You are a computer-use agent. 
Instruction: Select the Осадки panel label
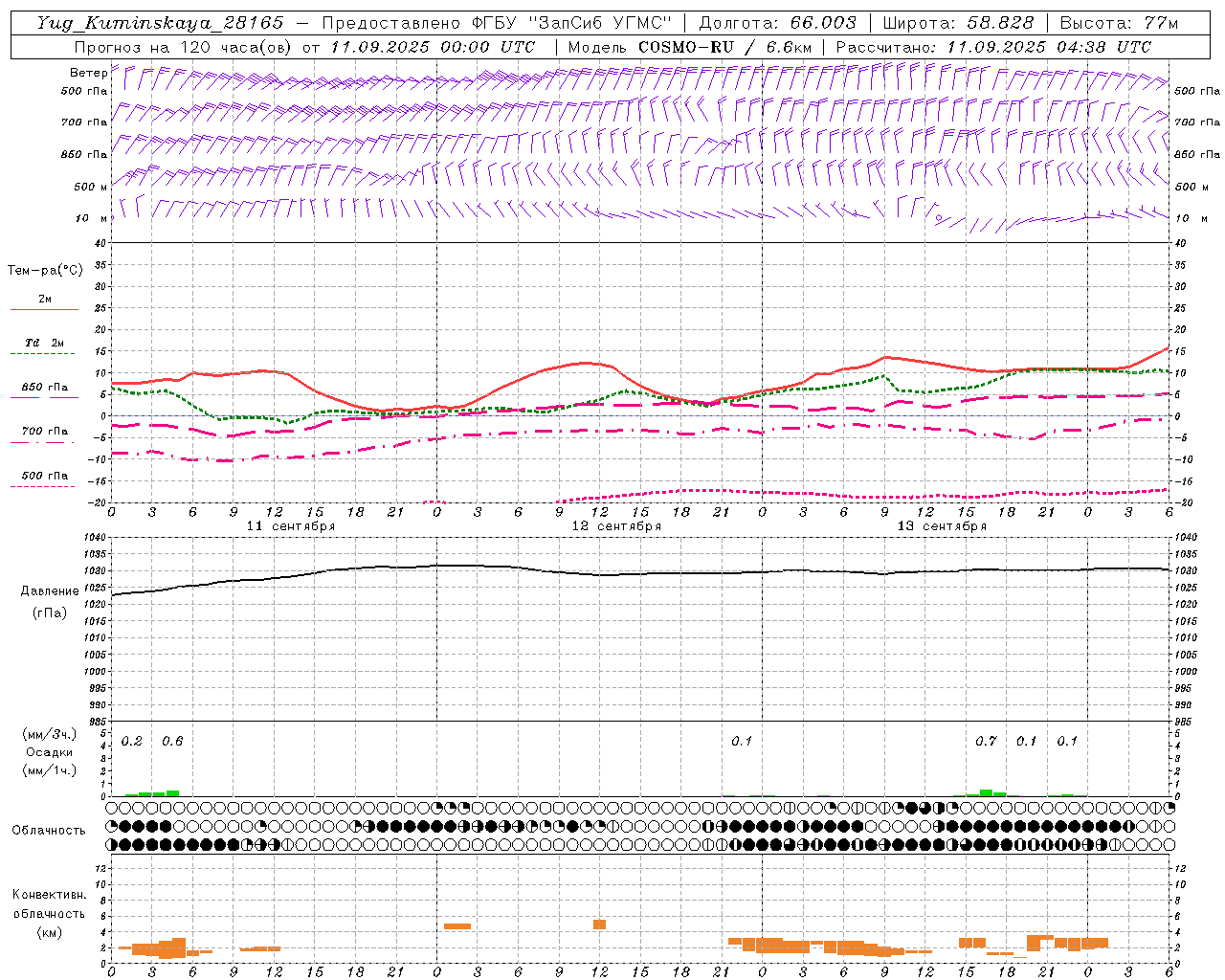50,752
